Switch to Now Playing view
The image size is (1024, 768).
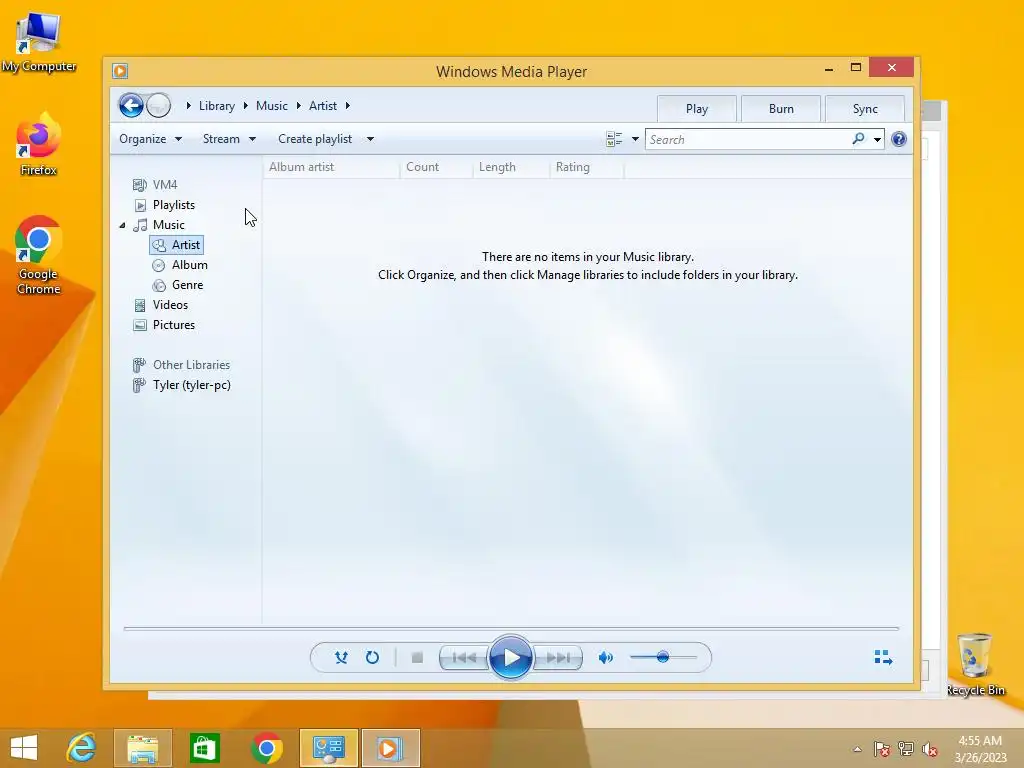tap(883, 657)
